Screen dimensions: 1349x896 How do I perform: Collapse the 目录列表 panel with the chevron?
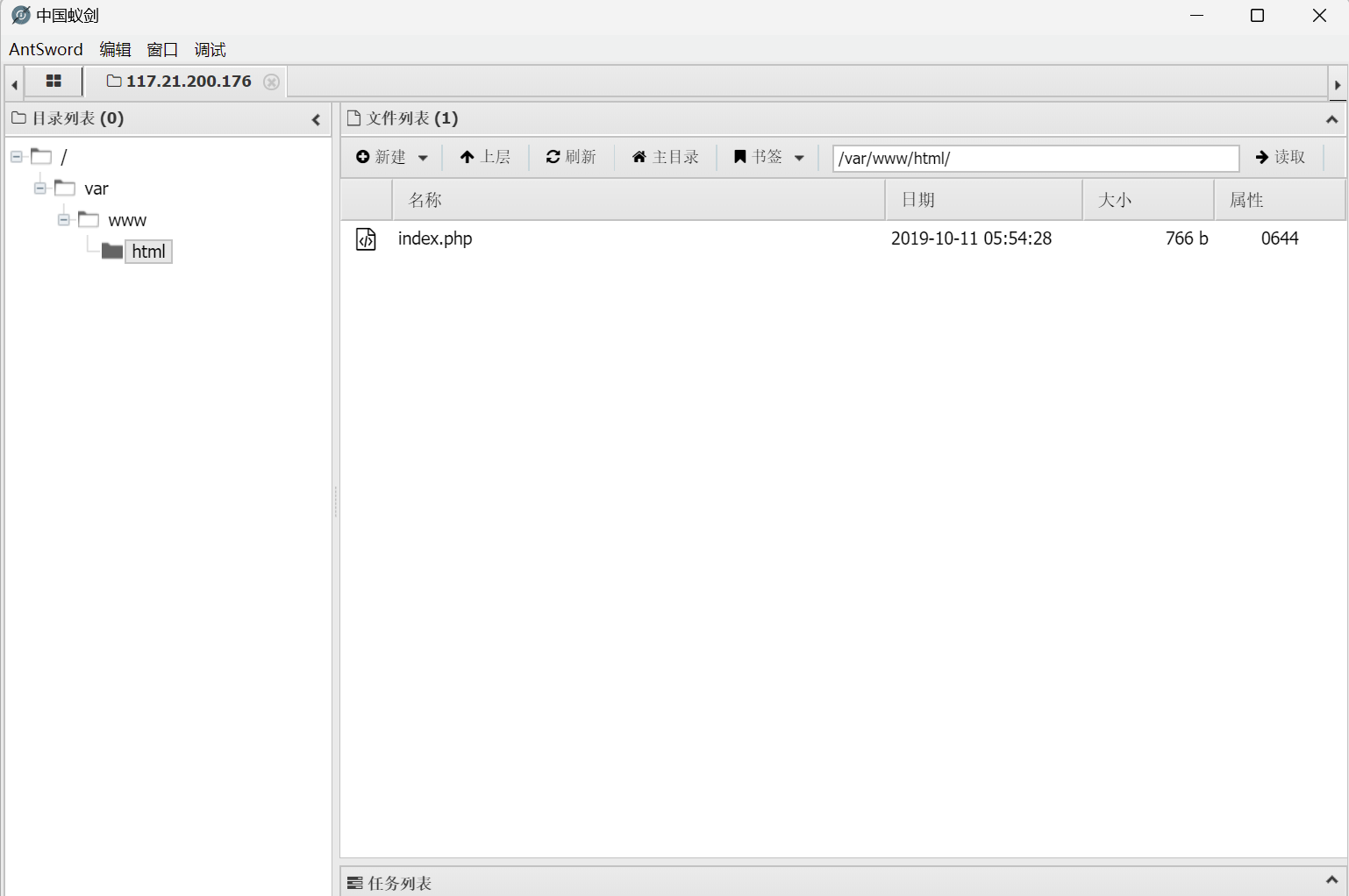coord(316,119)
